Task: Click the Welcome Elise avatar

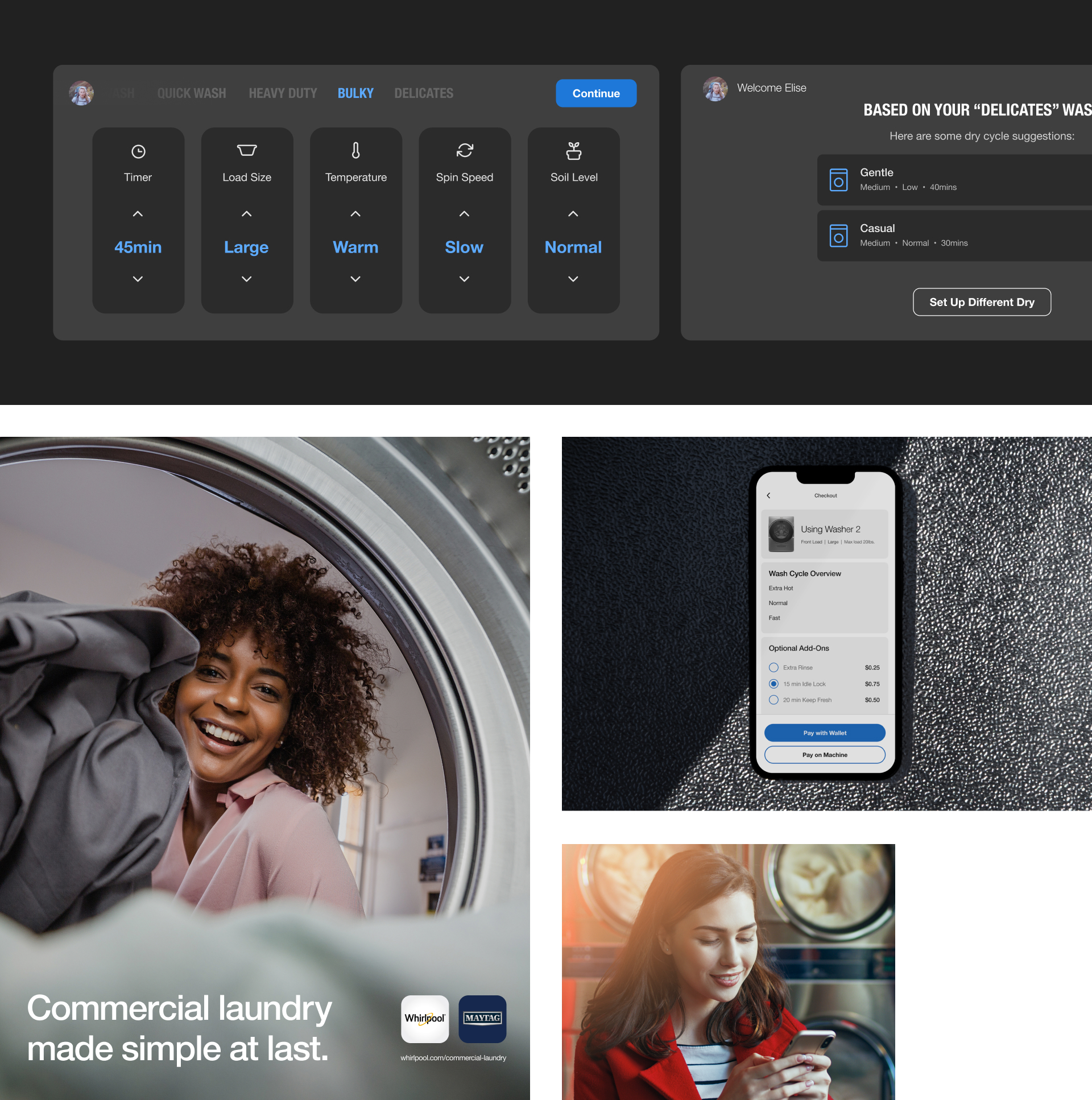Action: pyautogui.click(x=715, y=89)
